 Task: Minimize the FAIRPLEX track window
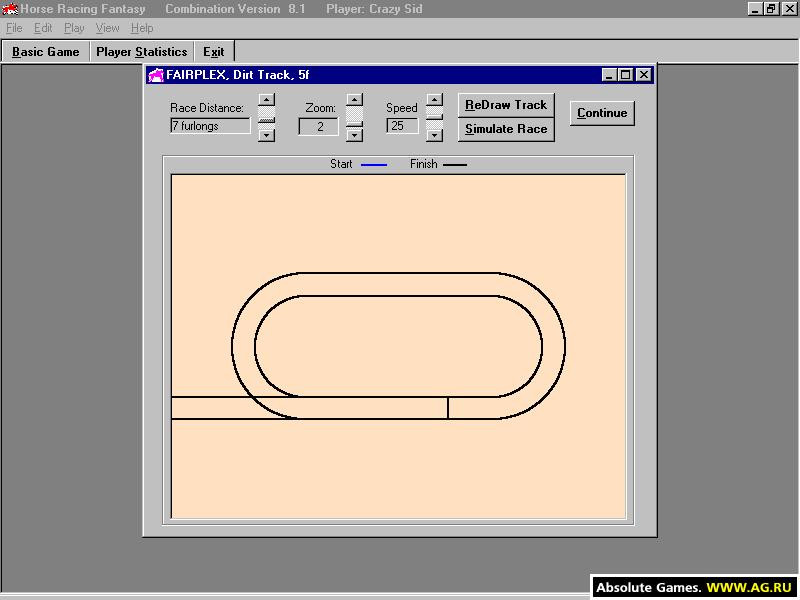(x=608, y=75)
